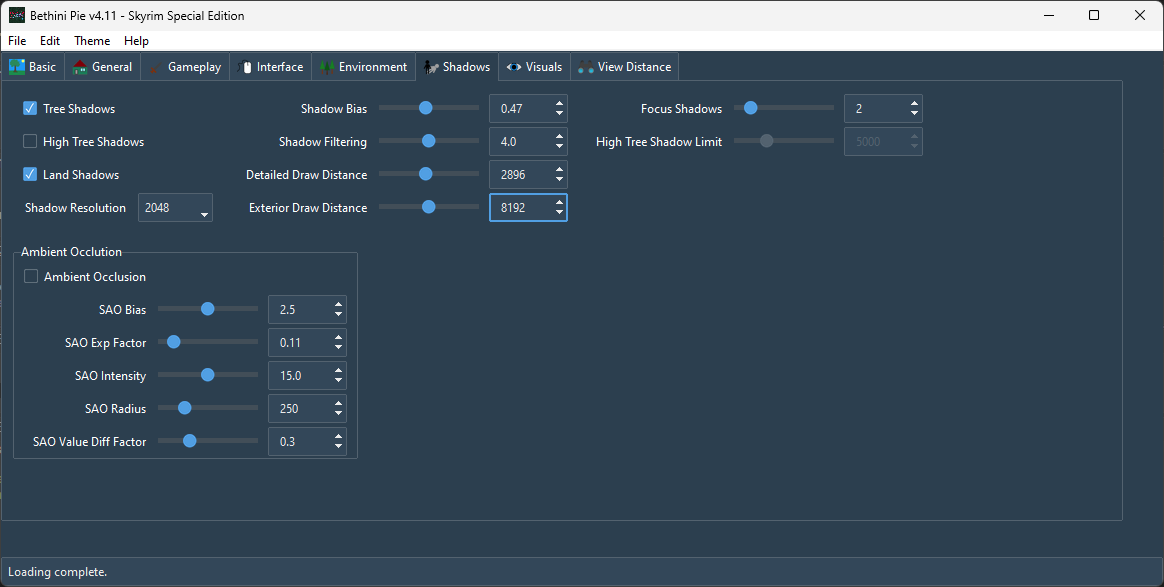Disable the Tree Shadows checkbox
The height and width of the screenshot is (587, 1164).
tap(30, 108)
